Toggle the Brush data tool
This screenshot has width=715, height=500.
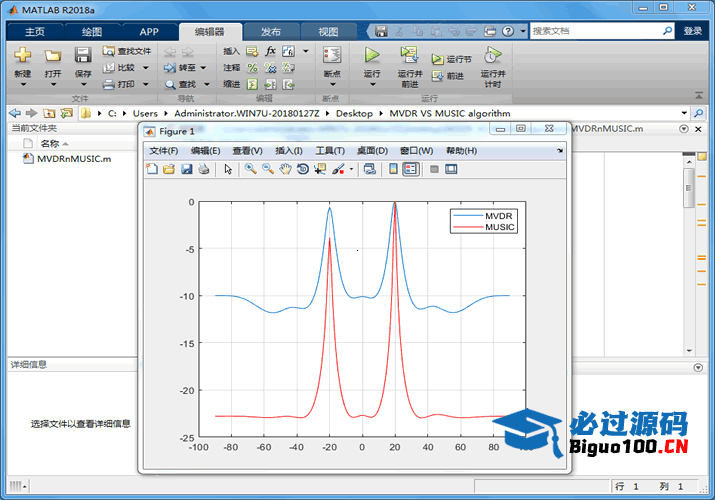tap(338, 169)
